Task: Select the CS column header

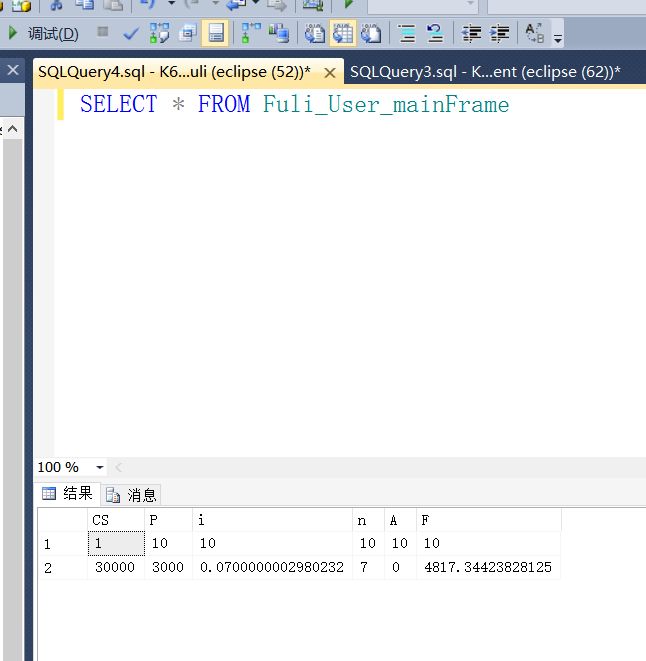Action: click(x=116, y=520)
